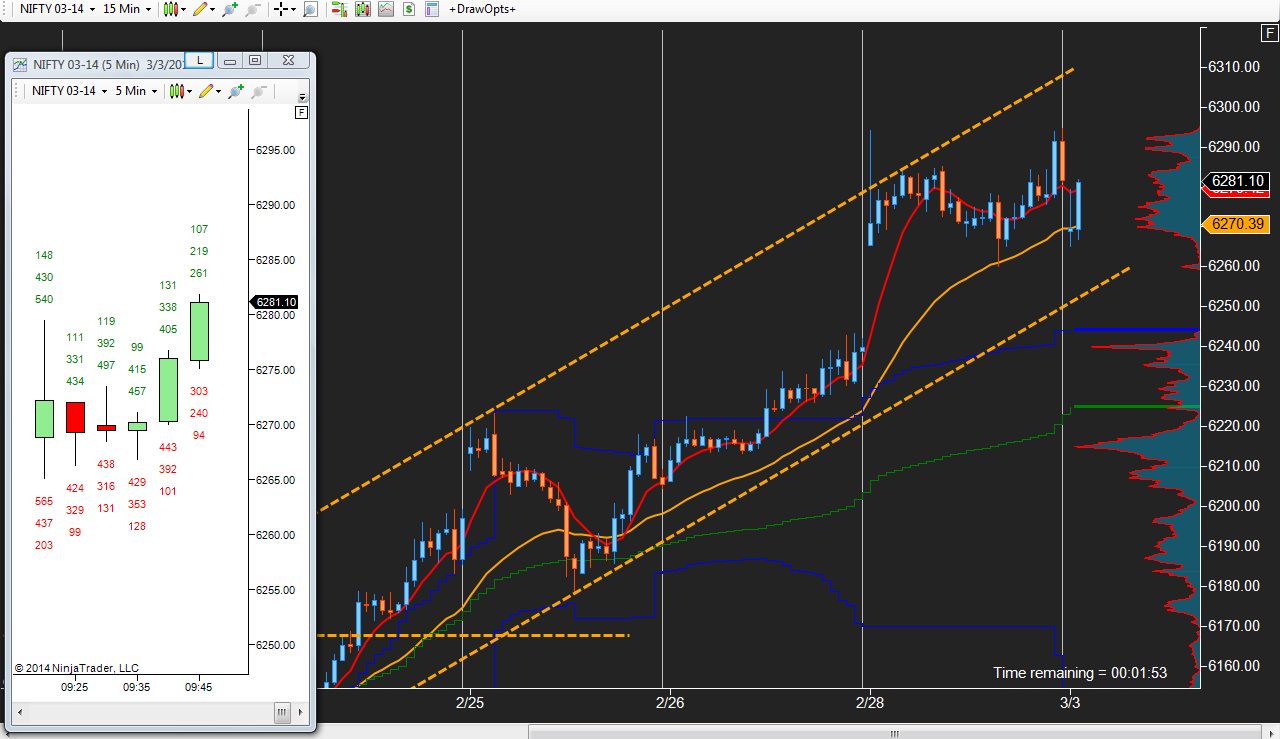Click the 6281.10 price marker in 5 Min window
This screenshot has width=1280, height=739.
coord(275,302)
